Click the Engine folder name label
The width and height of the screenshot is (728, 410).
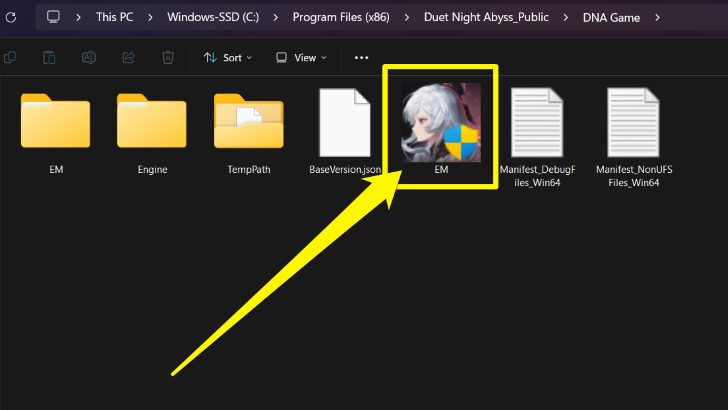[x=152, y=169]
